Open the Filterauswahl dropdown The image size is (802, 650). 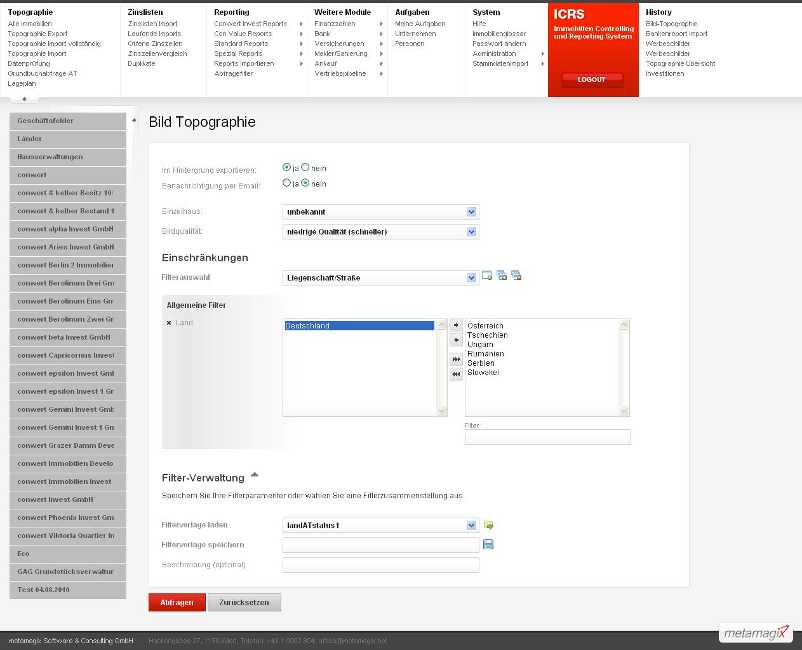point(381,278)
